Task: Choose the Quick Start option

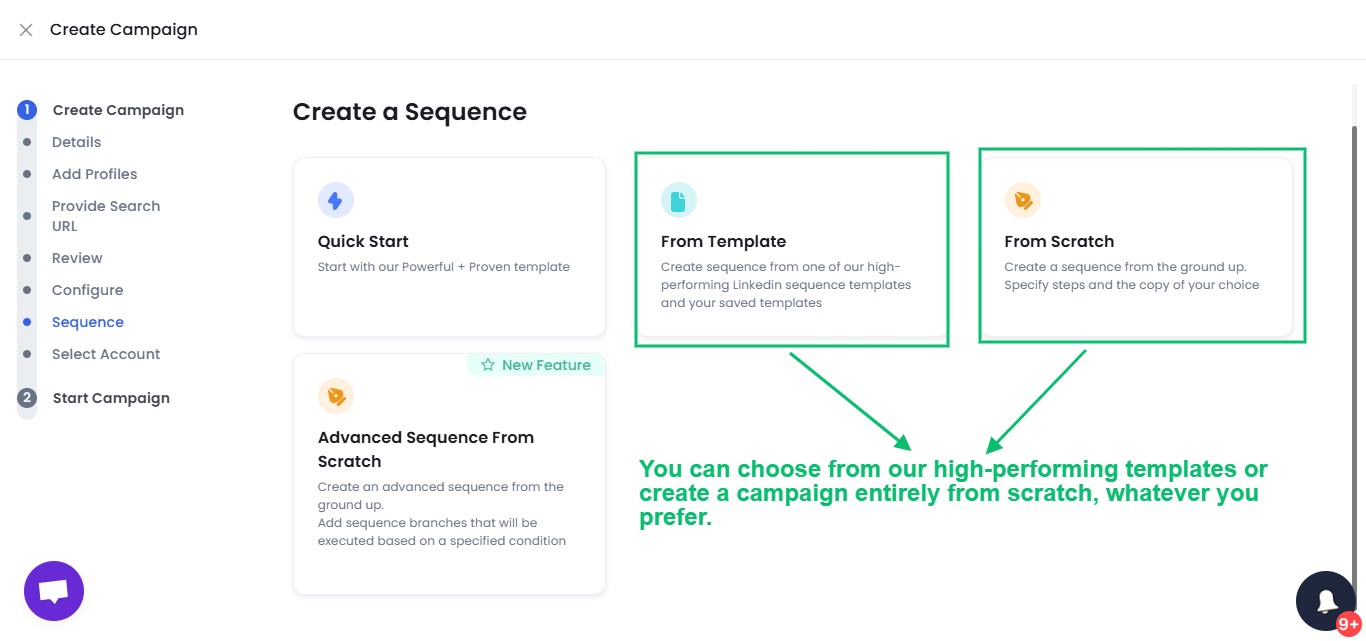Action: click(x=449, y=248)
